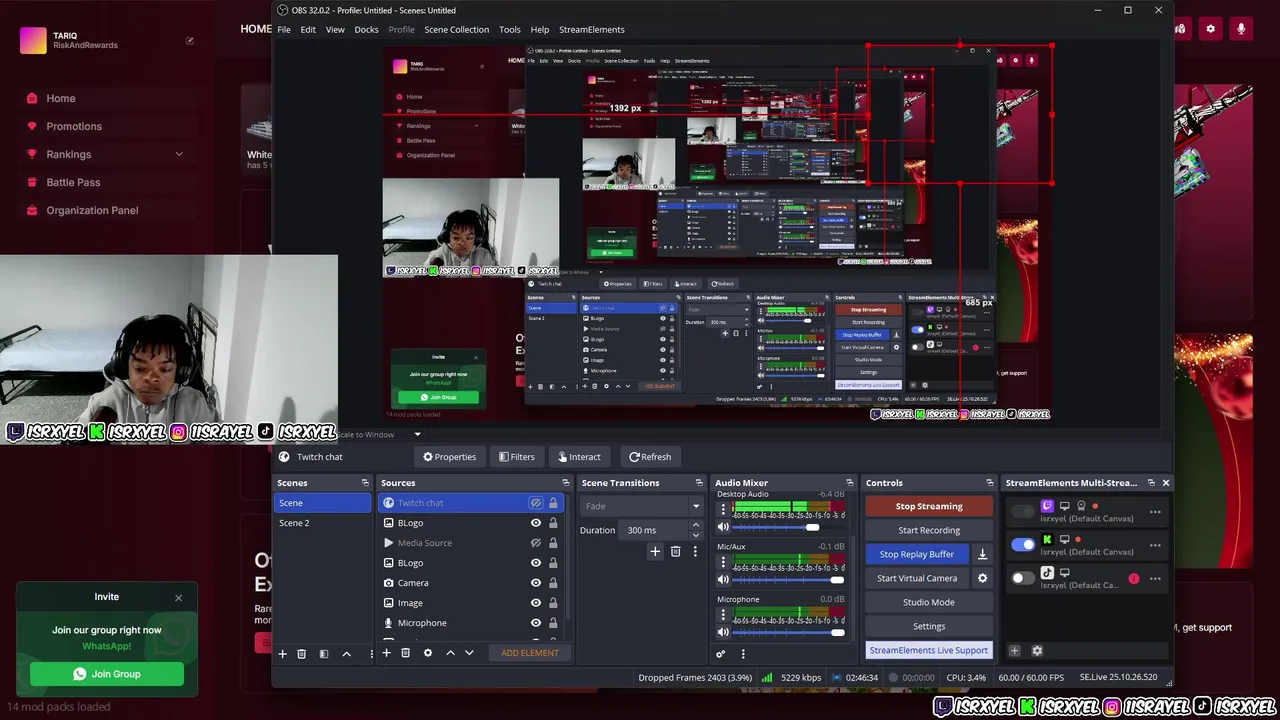Click TikTok output red warning icon
Image resolution: width=1280 pixels, height=720 pixels.
click(1134, 578)
